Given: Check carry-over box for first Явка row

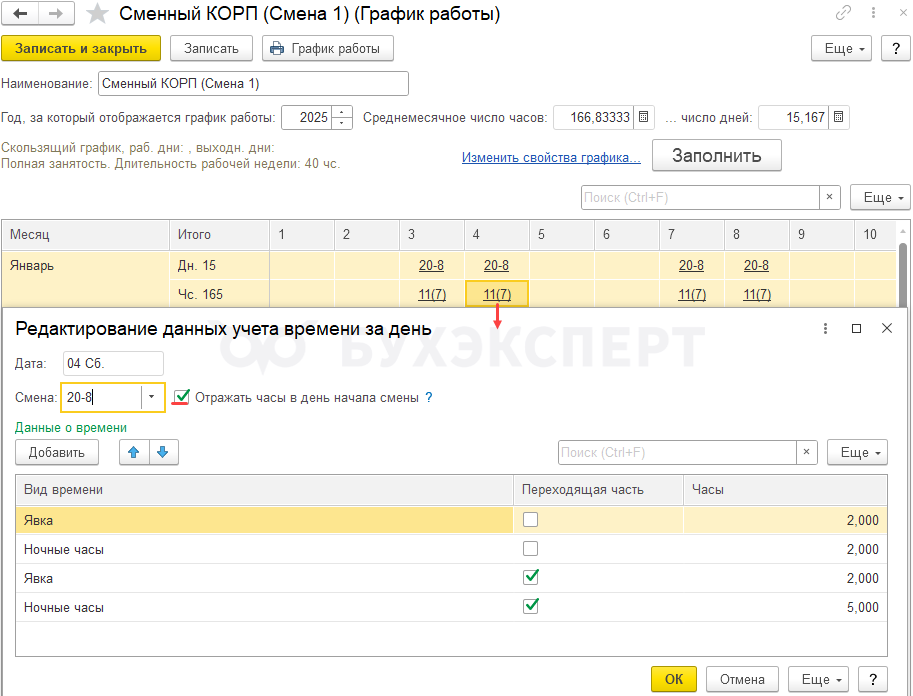Looking at the screenshot, I should point(531,520).
